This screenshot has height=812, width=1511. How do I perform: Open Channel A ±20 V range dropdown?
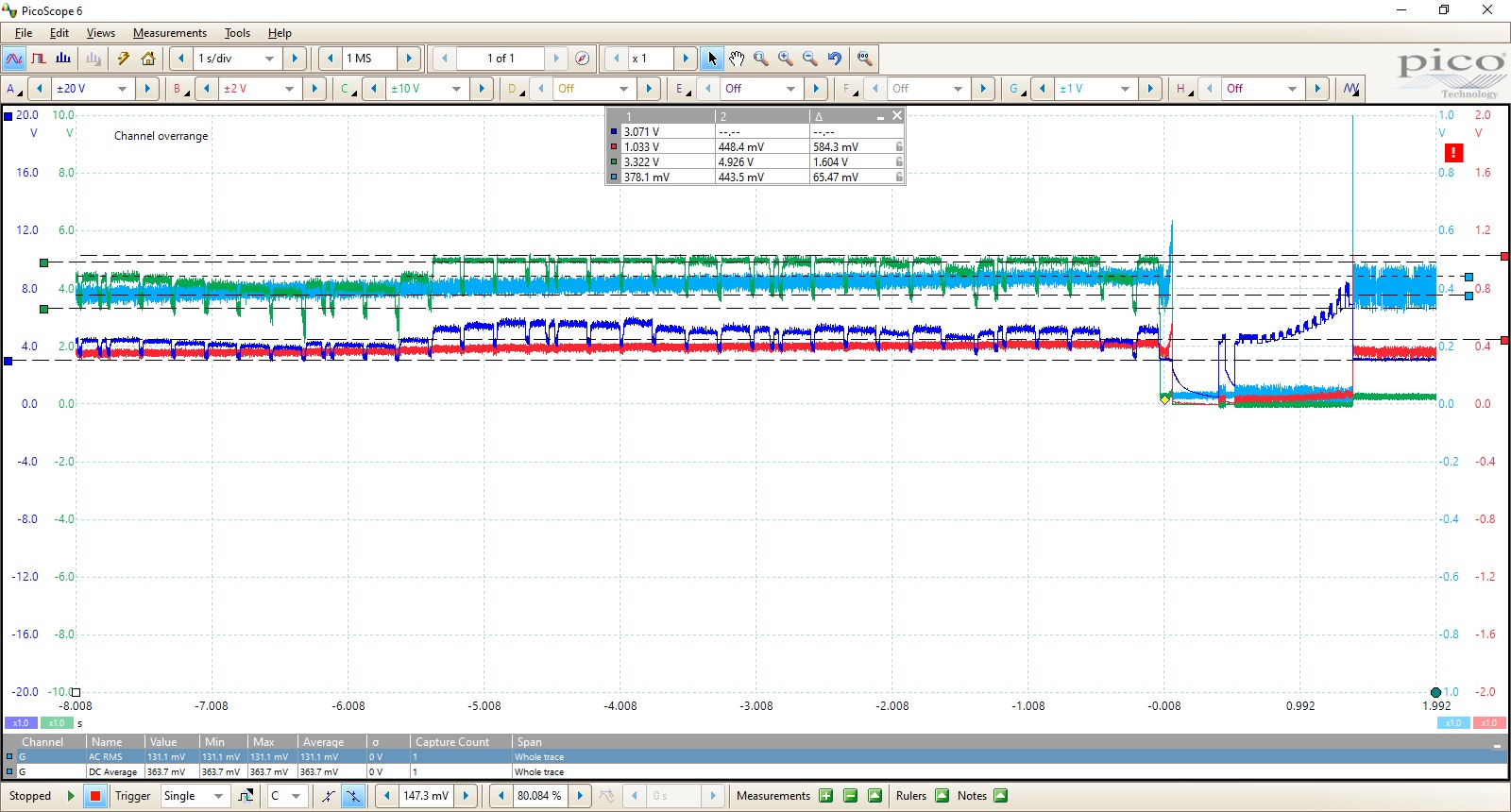[x=122, y=89]
